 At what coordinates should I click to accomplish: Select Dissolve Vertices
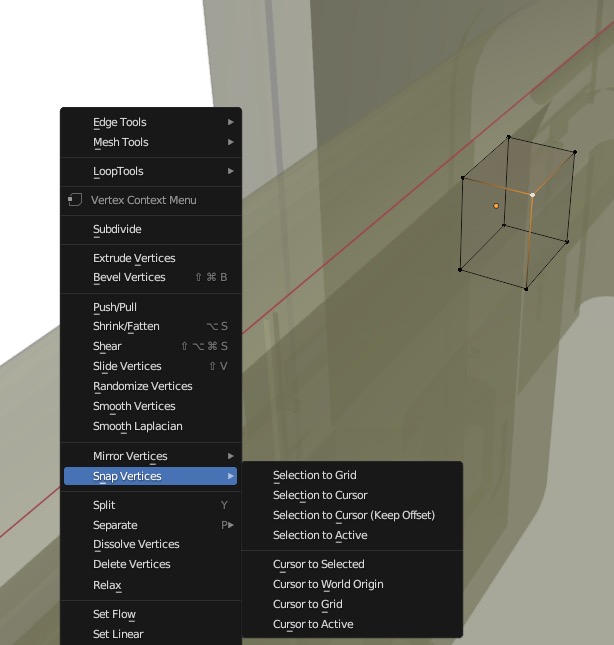pos(151,544)
